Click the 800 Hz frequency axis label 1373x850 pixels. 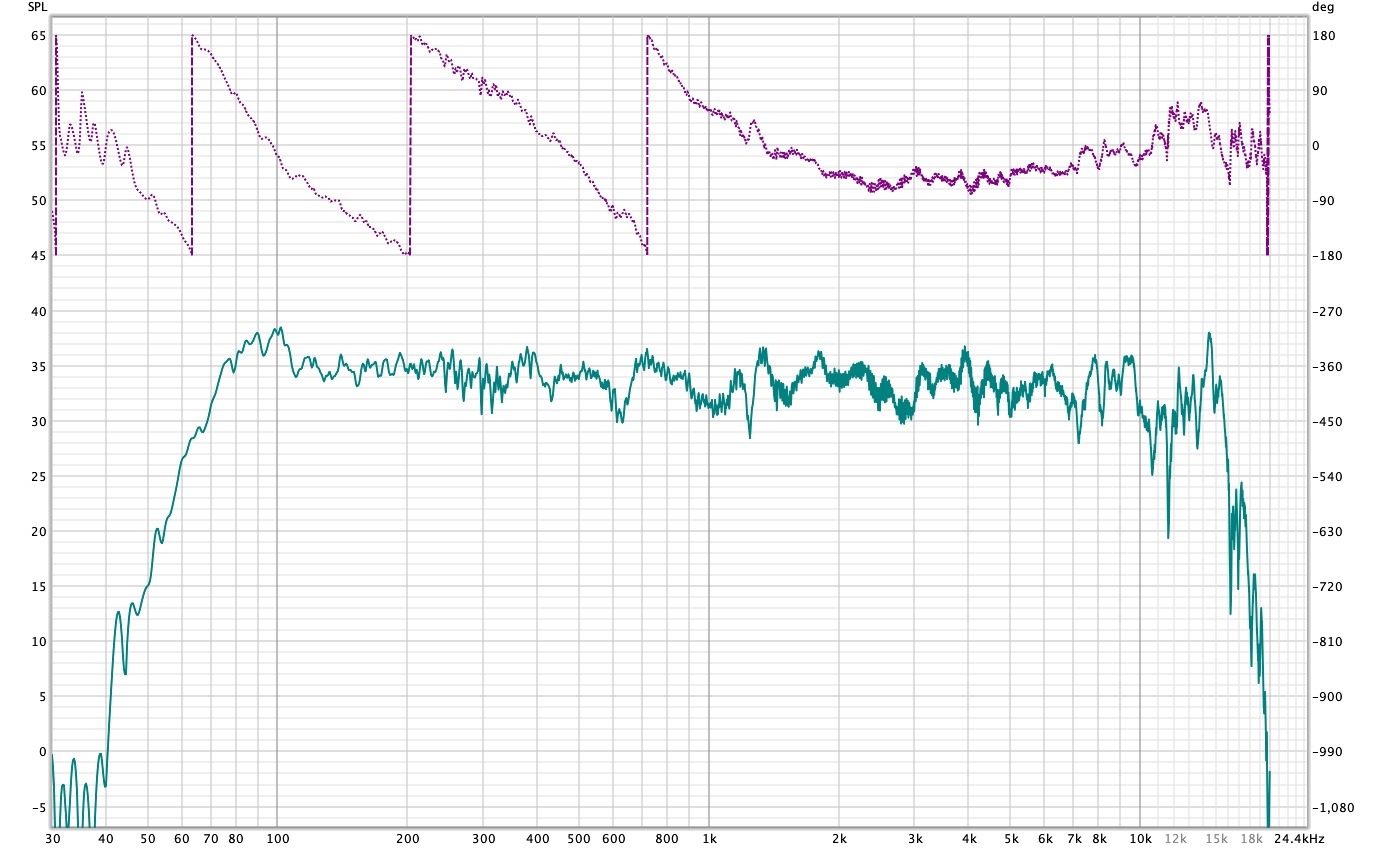point(667,838)
